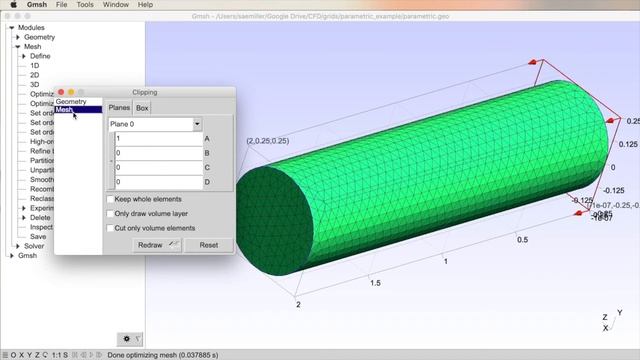This screenshot has height=360, width=640.
Task: Open the Apple menu
Action: (x=13, y=5)
